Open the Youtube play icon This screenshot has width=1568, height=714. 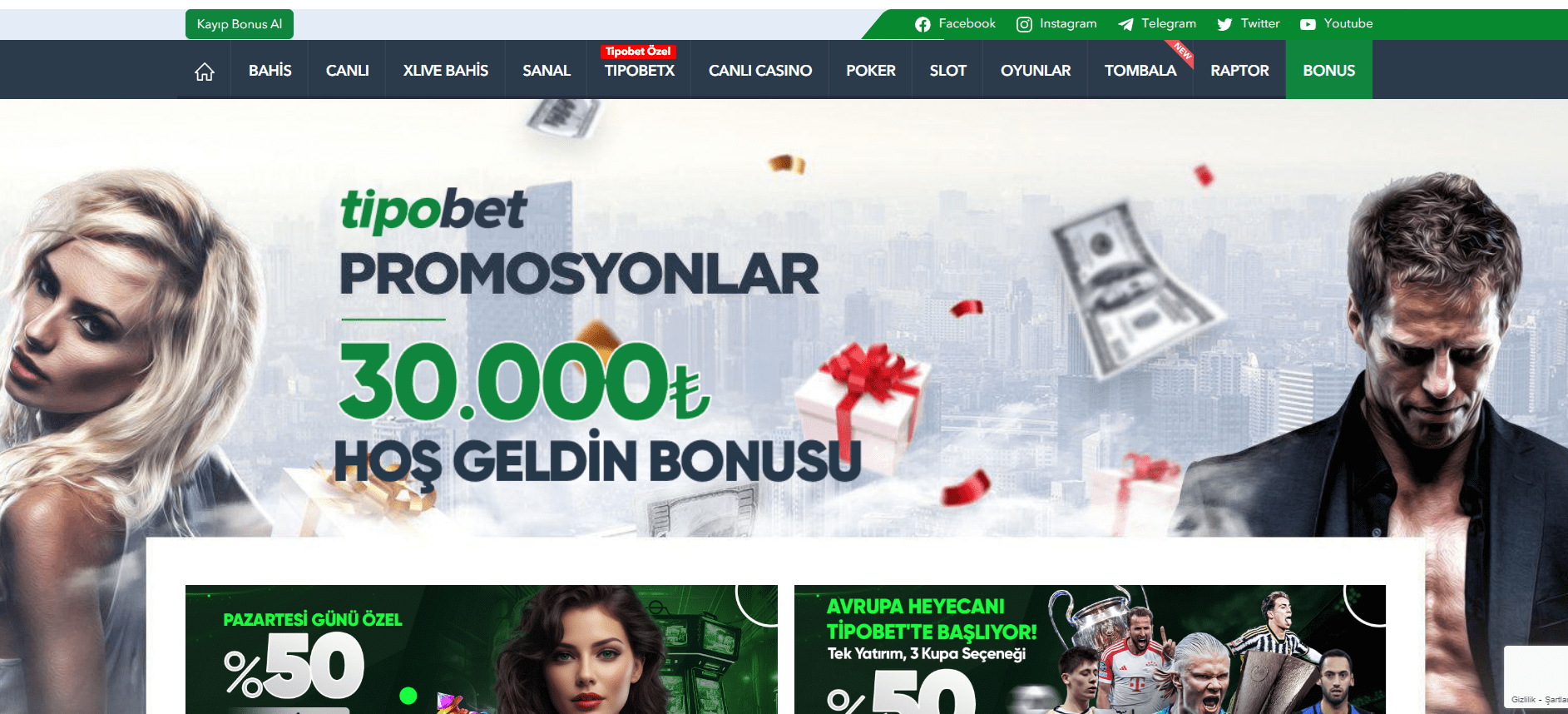[1308, 24]
